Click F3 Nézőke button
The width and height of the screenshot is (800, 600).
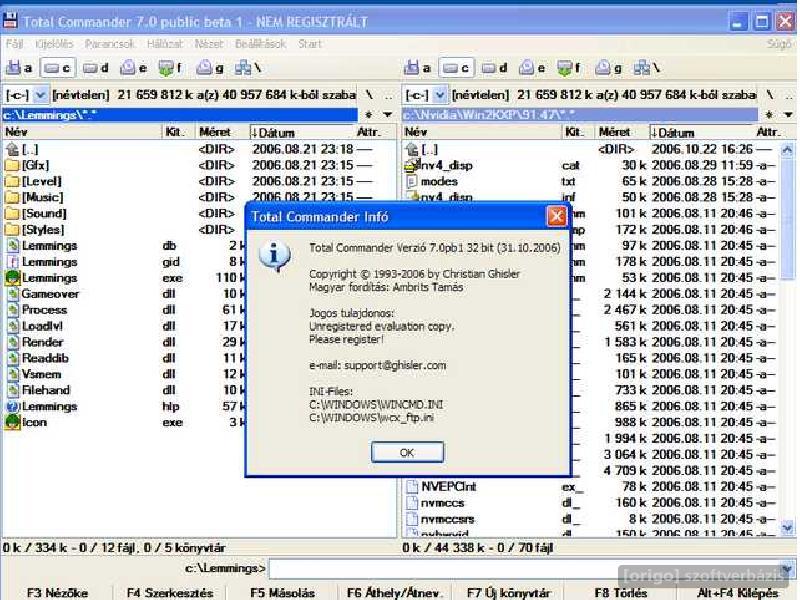(57, 592)
